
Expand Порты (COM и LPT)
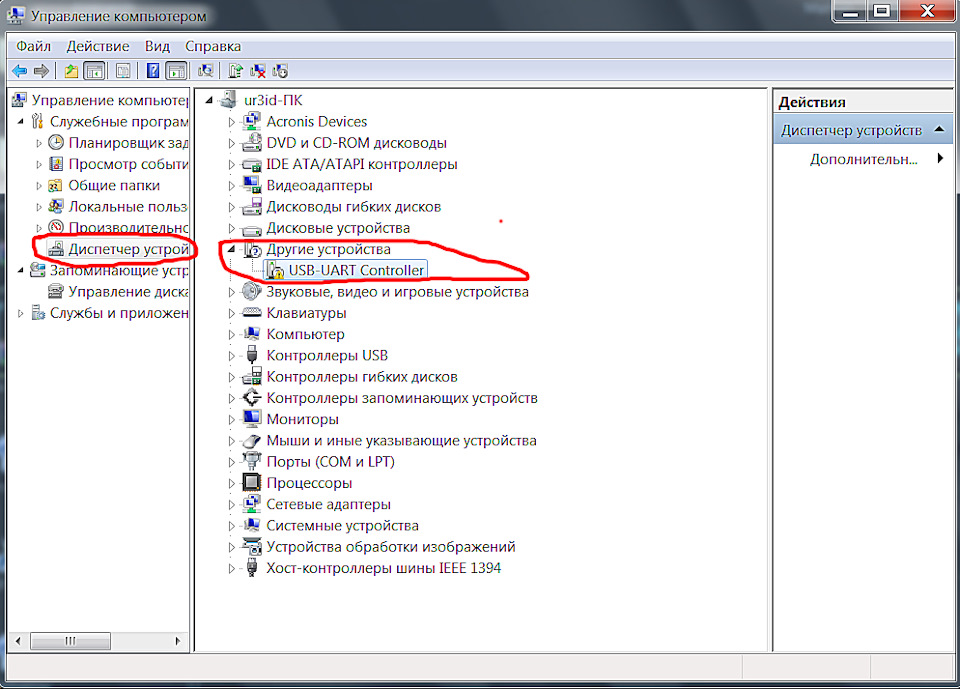click(231, 462)
